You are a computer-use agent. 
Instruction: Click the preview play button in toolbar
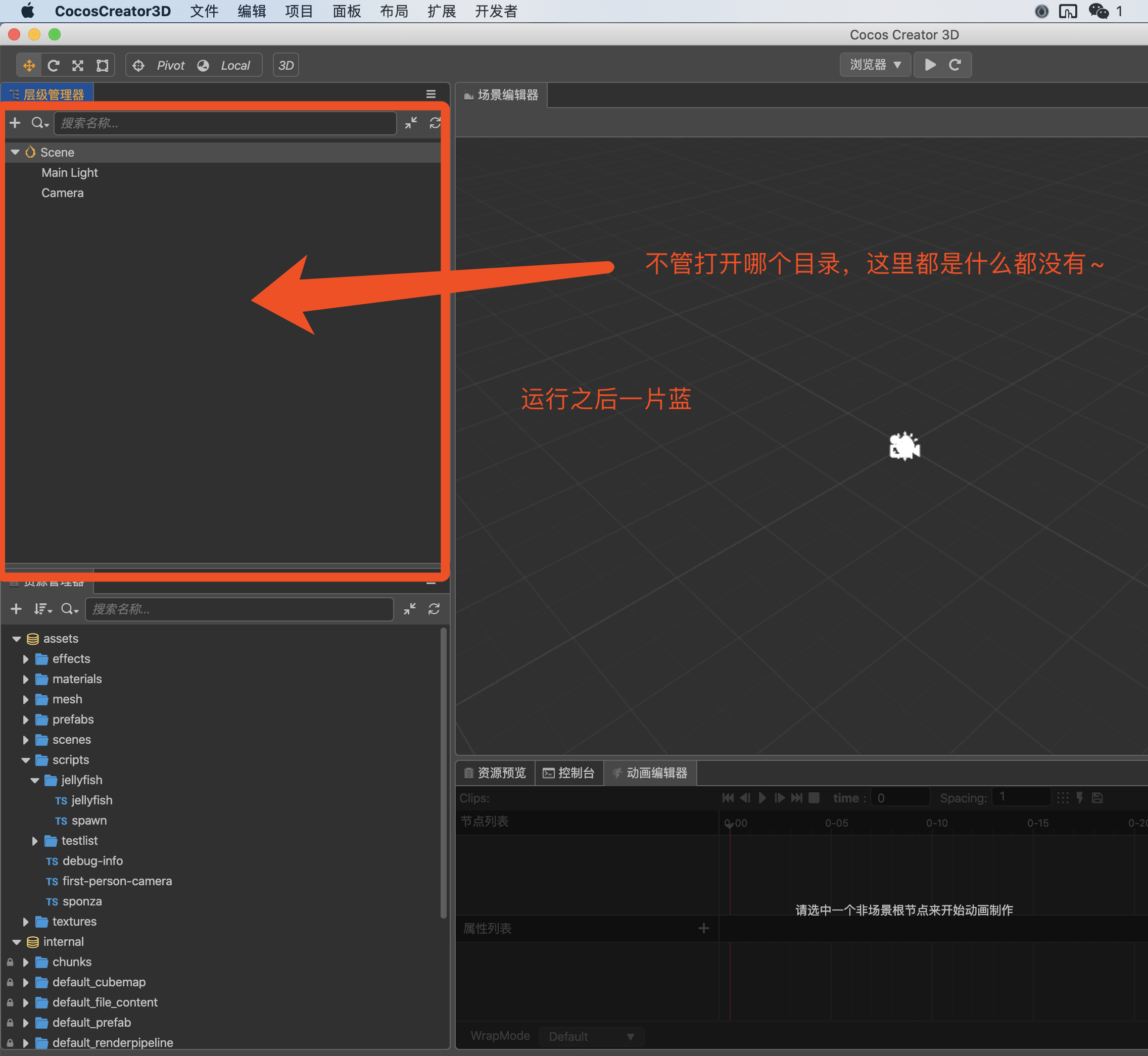pyautogui.click(x=930, y=65)
